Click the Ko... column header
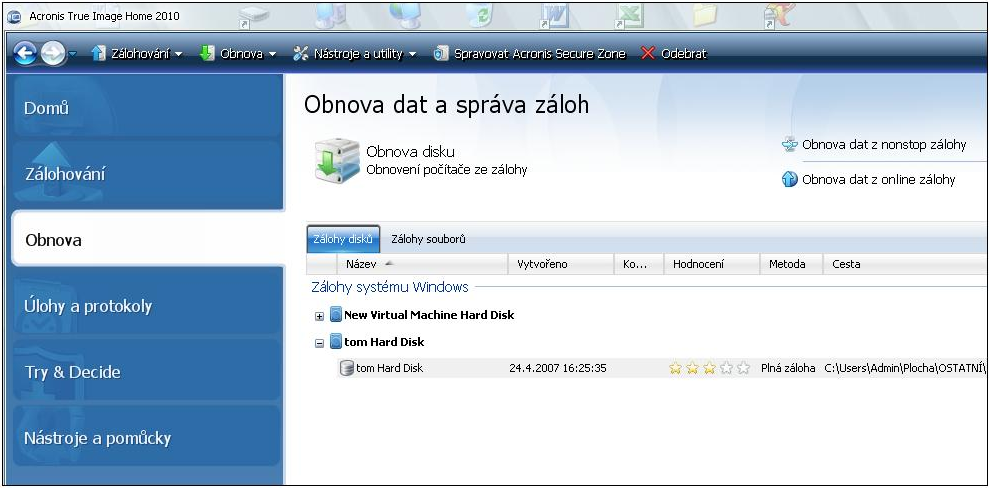990x488 pixels. [x=639, y=264]
